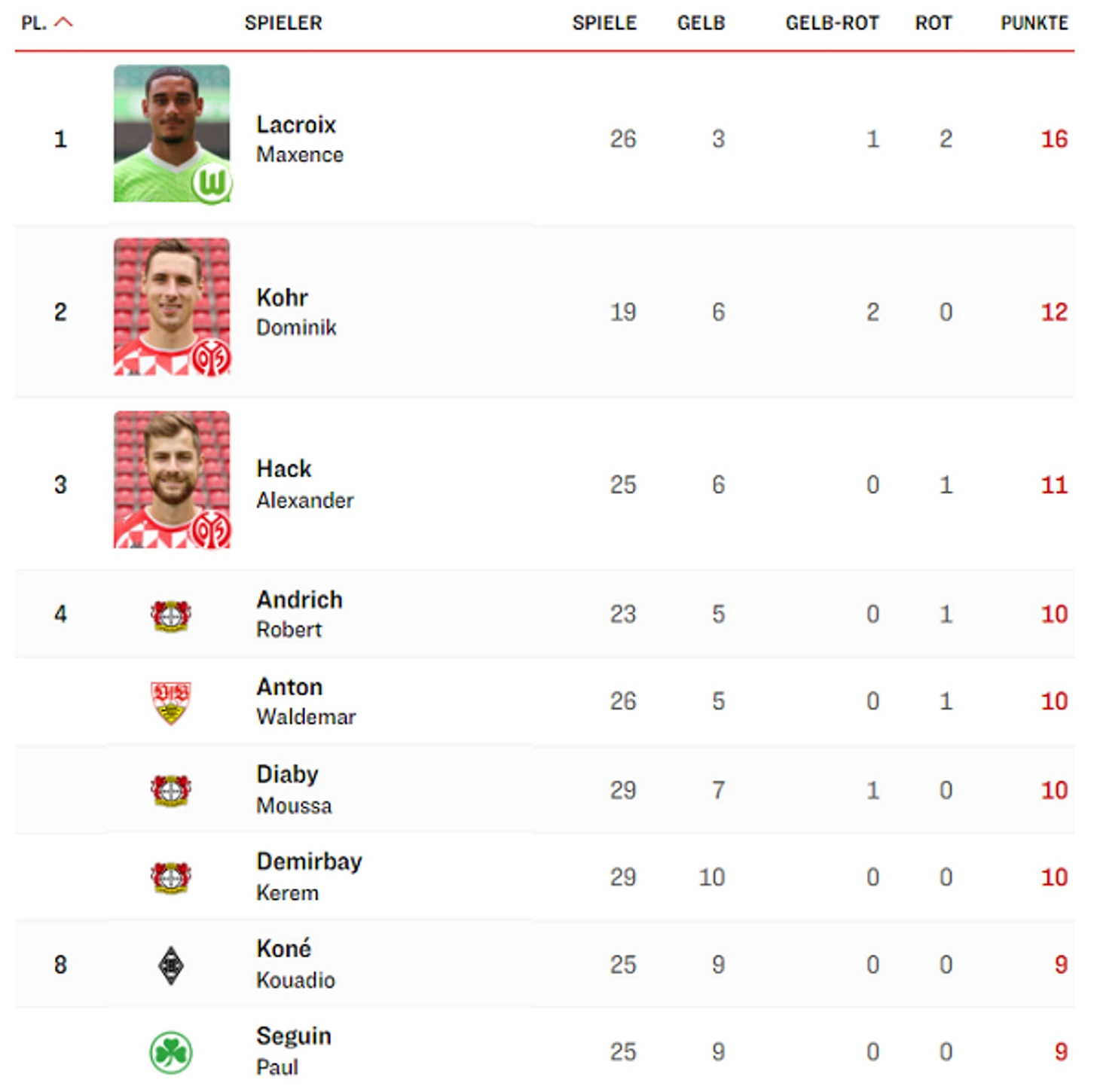The width and height of the screenshot is (1100, 1092).
Task: Click the GELB-ROT column header
Action: [x=832, y=23]
